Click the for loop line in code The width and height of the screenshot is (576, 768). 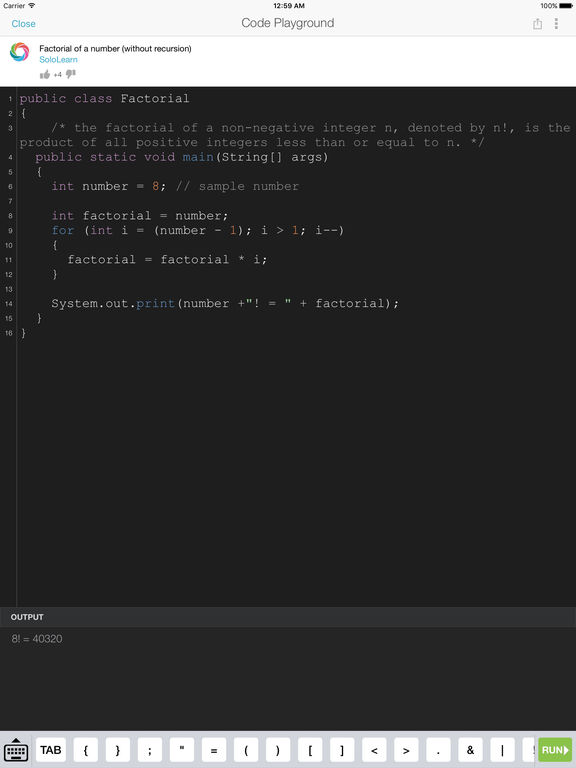198,230
